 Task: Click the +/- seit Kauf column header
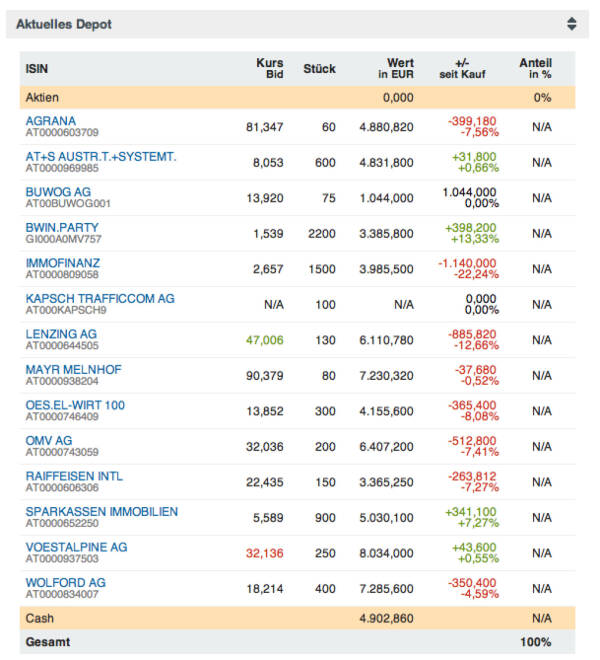click(x=462, y=69)
